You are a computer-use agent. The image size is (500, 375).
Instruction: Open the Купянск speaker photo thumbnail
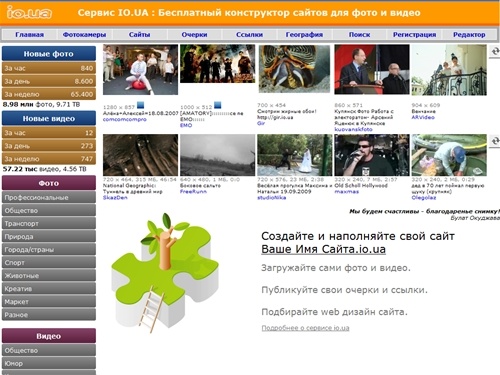[372, 69]
